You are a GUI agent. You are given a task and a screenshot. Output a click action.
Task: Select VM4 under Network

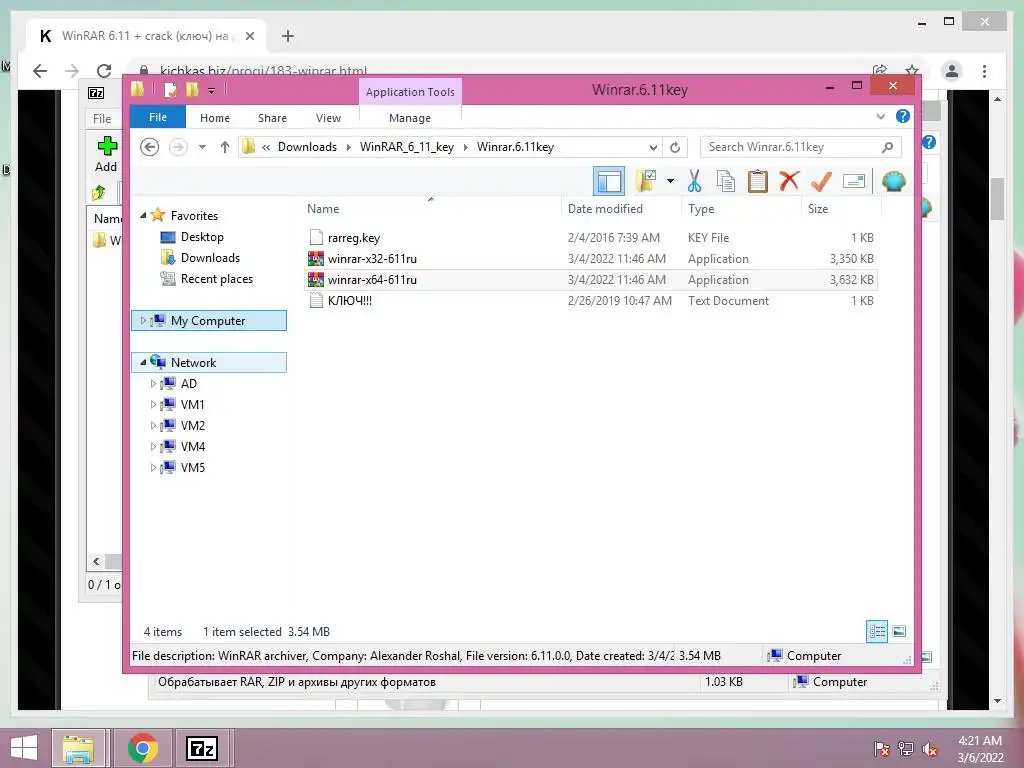193,446
